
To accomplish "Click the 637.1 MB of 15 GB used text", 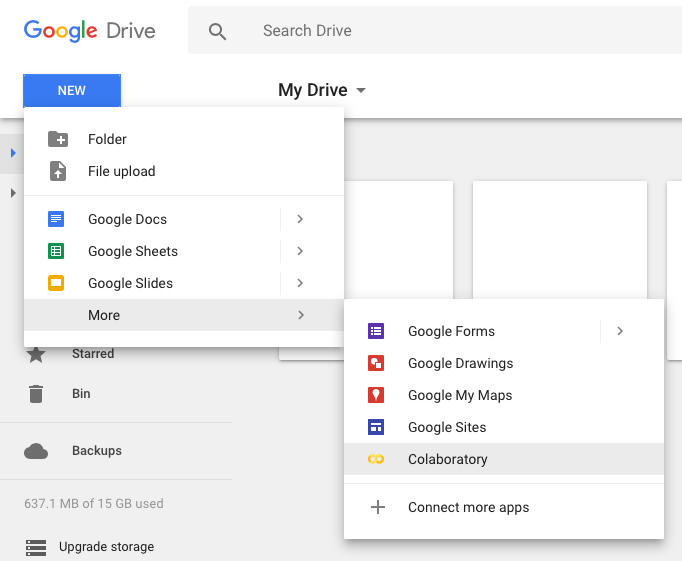I will click(94, 504).
